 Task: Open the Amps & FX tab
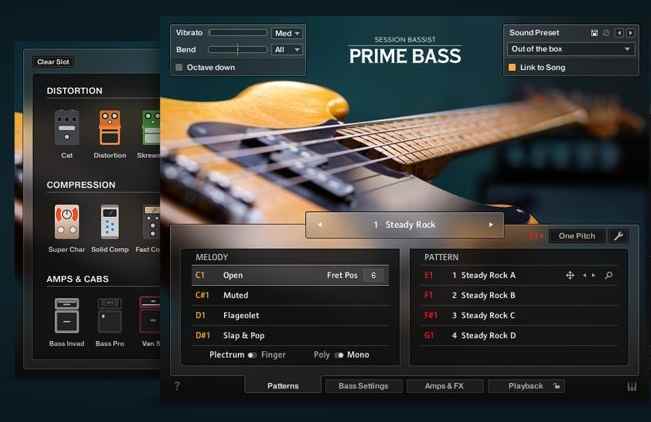pos(444,386)
